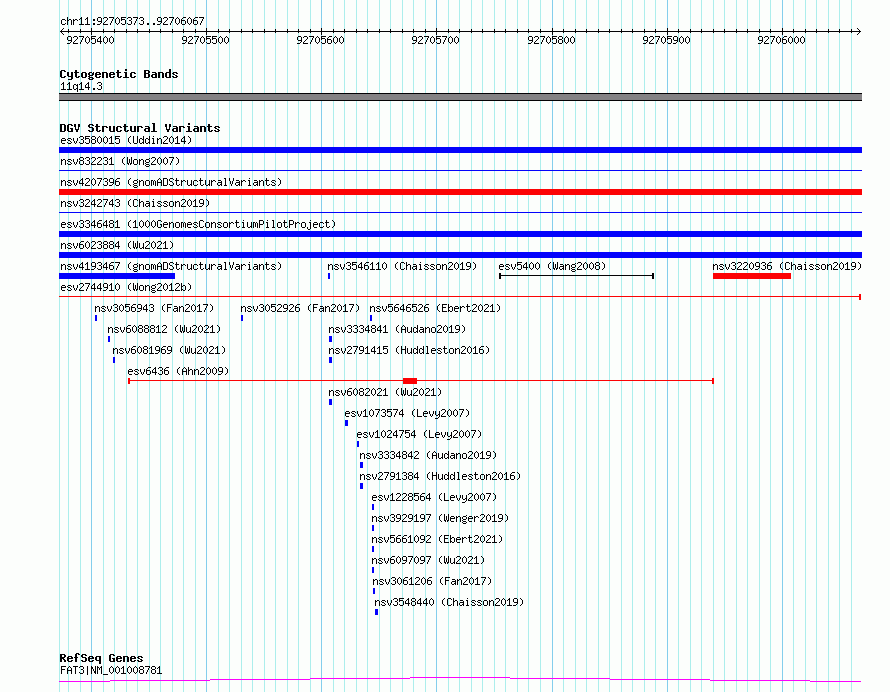Click the FAT3|NM_001008781 gene label

click(x=111, y=670)
